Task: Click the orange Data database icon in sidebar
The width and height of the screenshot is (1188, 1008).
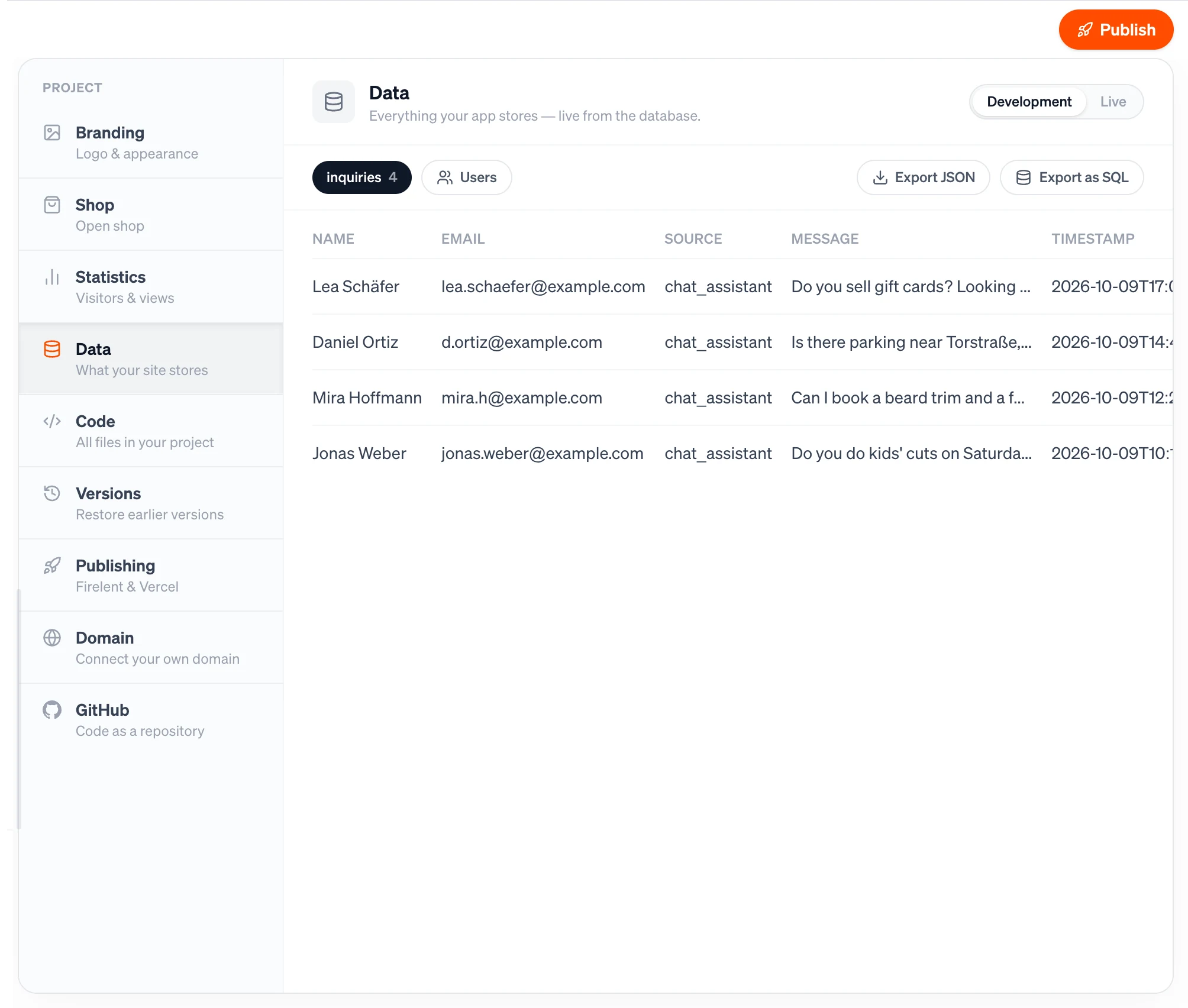Action: (52, 349)
